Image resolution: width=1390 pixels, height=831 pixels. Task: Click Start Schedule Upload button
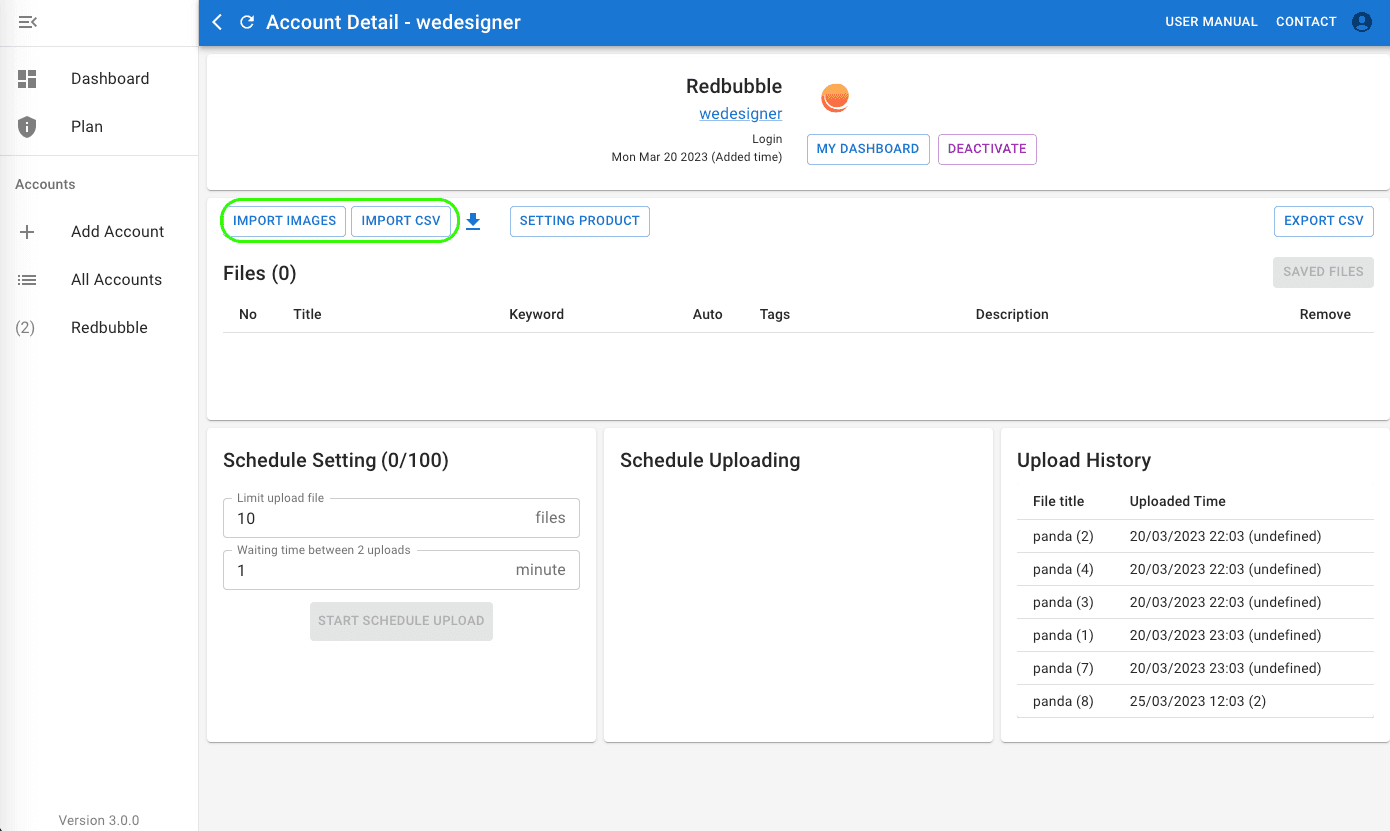(x=401, y=621)
